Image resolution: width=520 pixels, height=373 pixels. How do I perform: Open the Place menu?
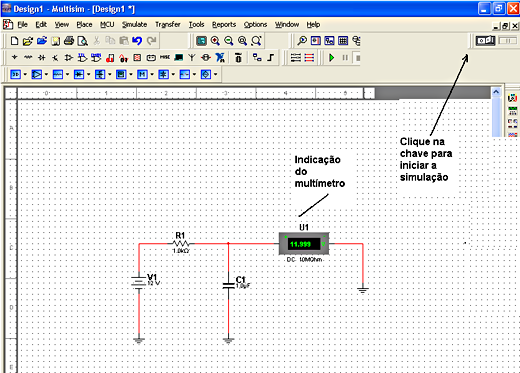84,25
